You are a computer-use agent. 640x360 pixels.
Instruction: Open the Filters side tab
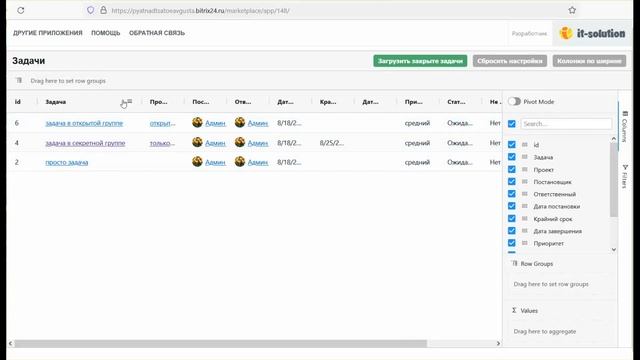pos(624,176)
